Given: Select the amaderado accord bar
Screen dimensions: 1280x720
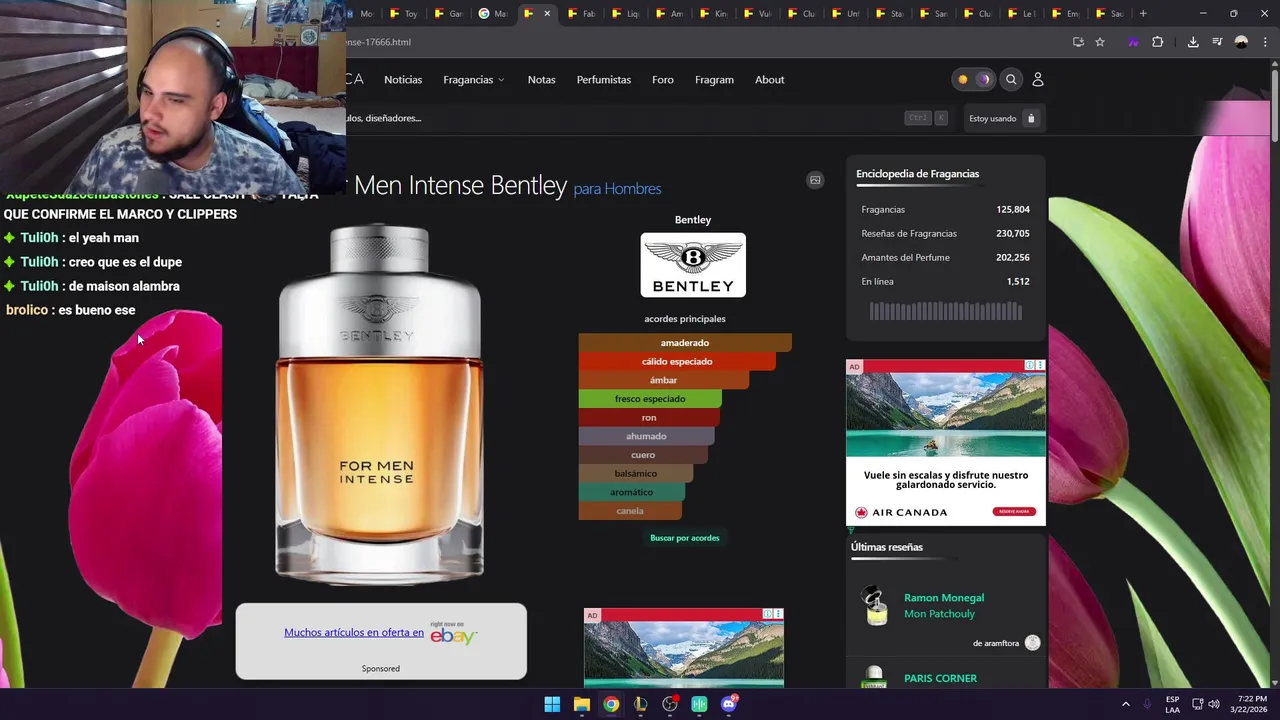Looking at the screenshot, I should pyautogui.click(x=685, y=343).
